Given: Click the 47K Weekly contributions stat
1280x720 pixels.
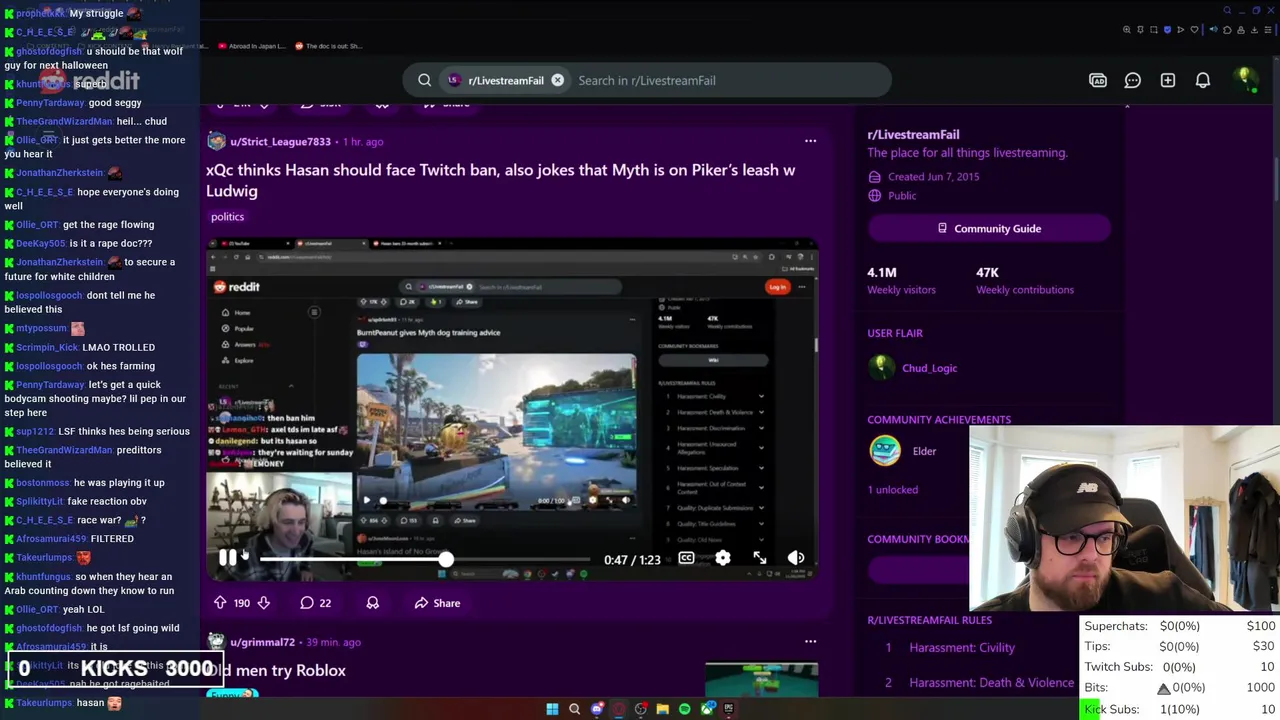Looking at the screenshot, I should click(1025, 281).
